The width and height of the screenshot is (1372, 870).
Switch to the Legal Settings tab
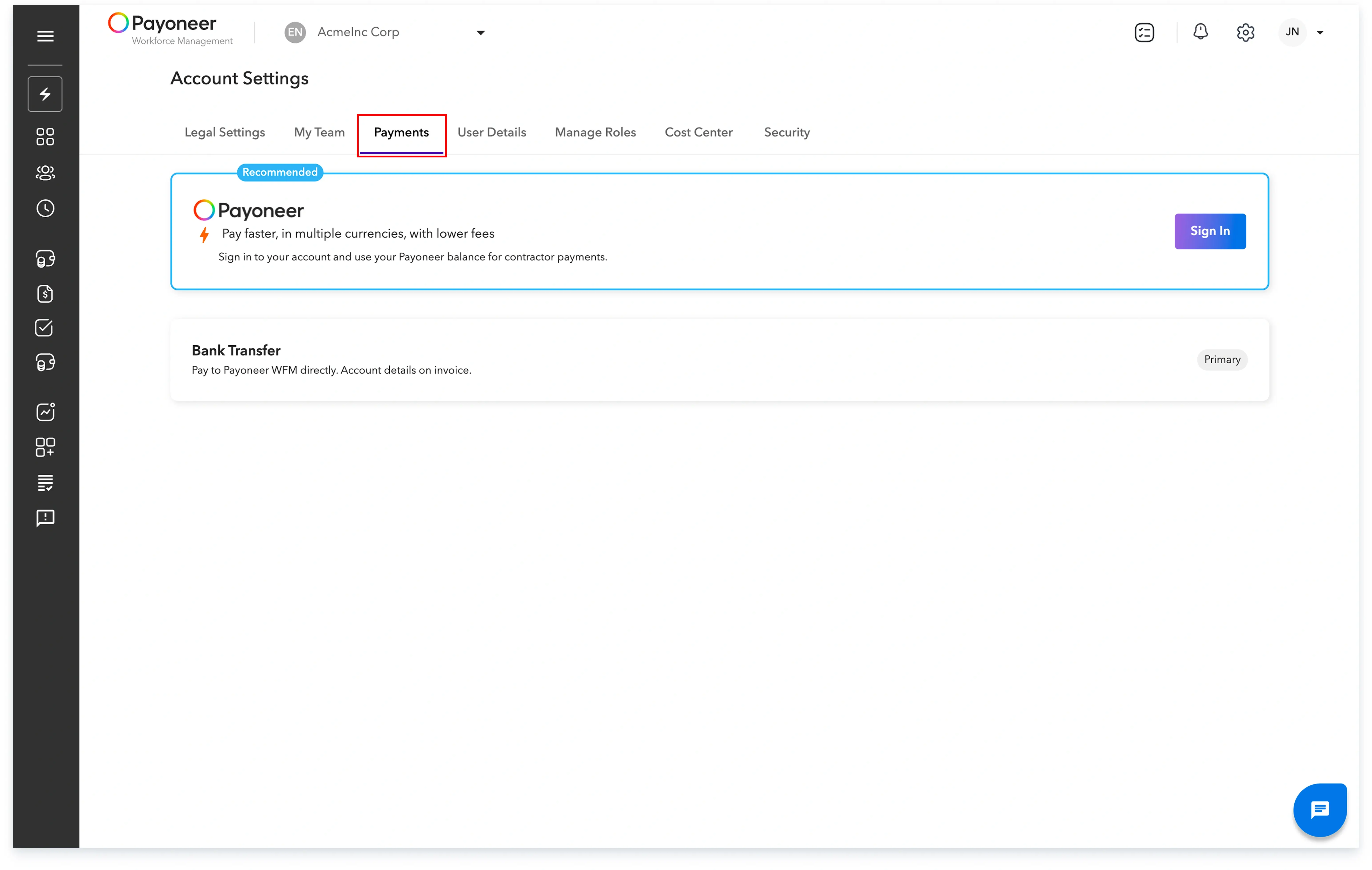(225, 132)
